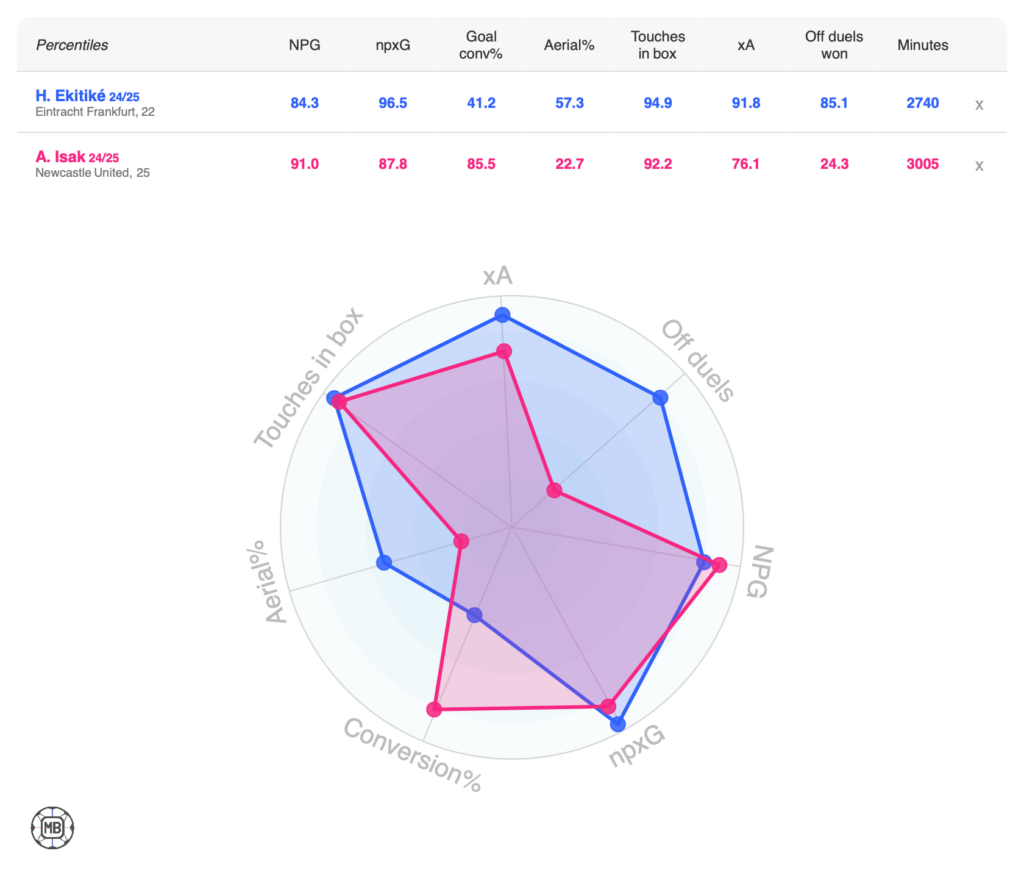Click Ekitiké's 2740 minutes value

[922, 103]
